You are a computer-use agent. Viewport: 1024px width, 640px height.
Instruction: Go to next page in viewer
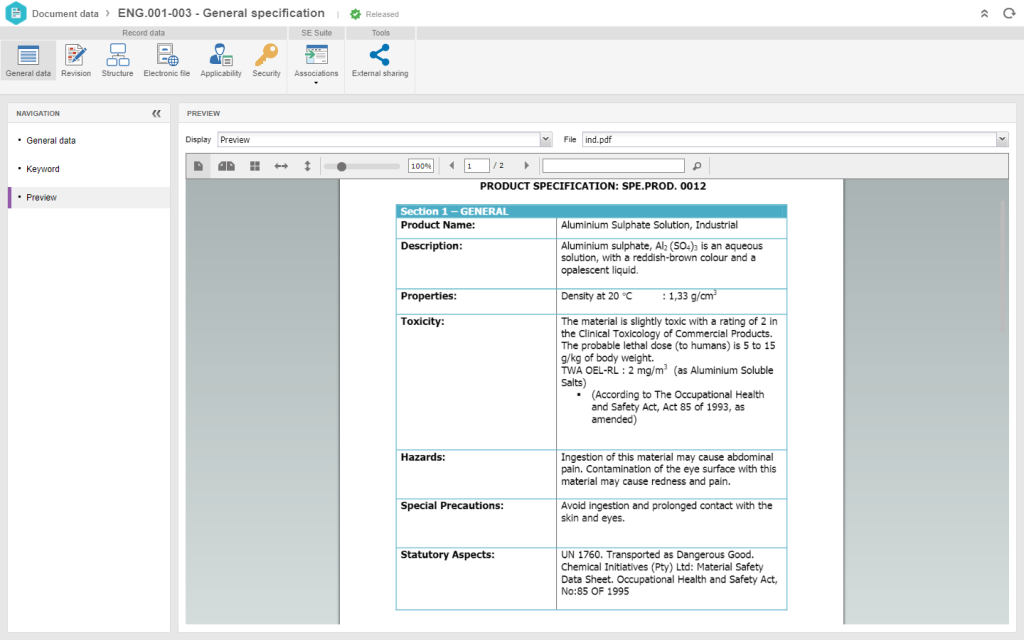[527, 166]
